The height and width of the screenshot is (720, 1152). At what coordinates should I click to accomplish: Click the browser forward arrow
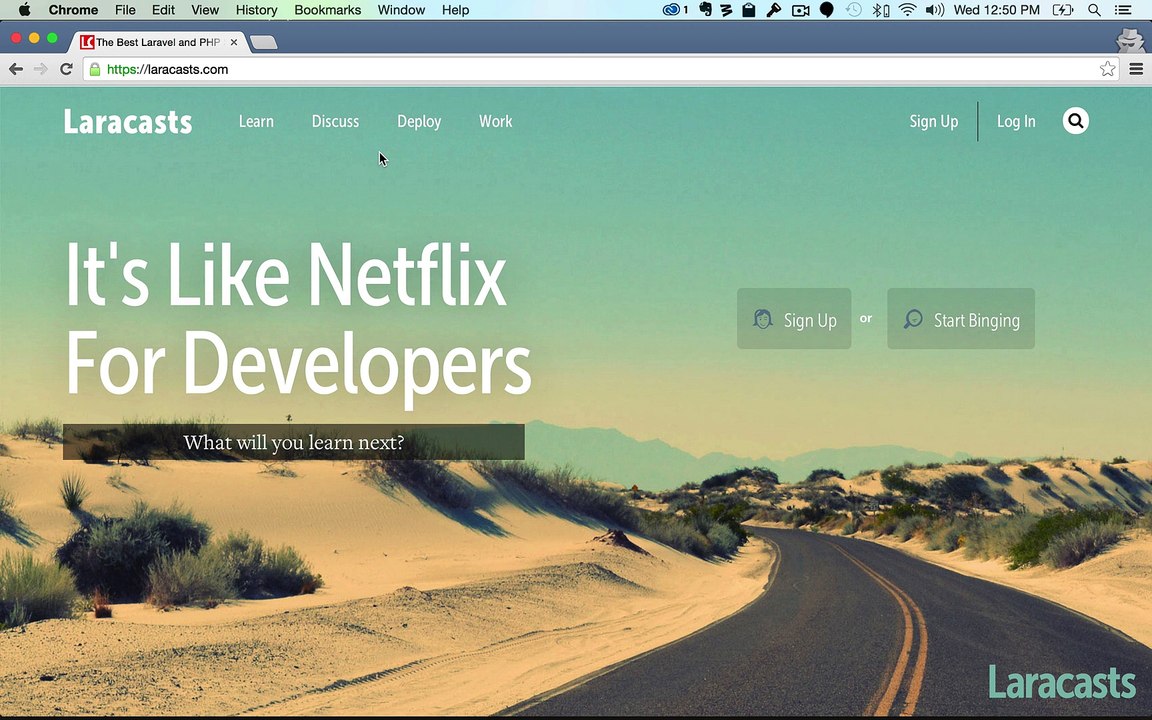coord(40,69)
